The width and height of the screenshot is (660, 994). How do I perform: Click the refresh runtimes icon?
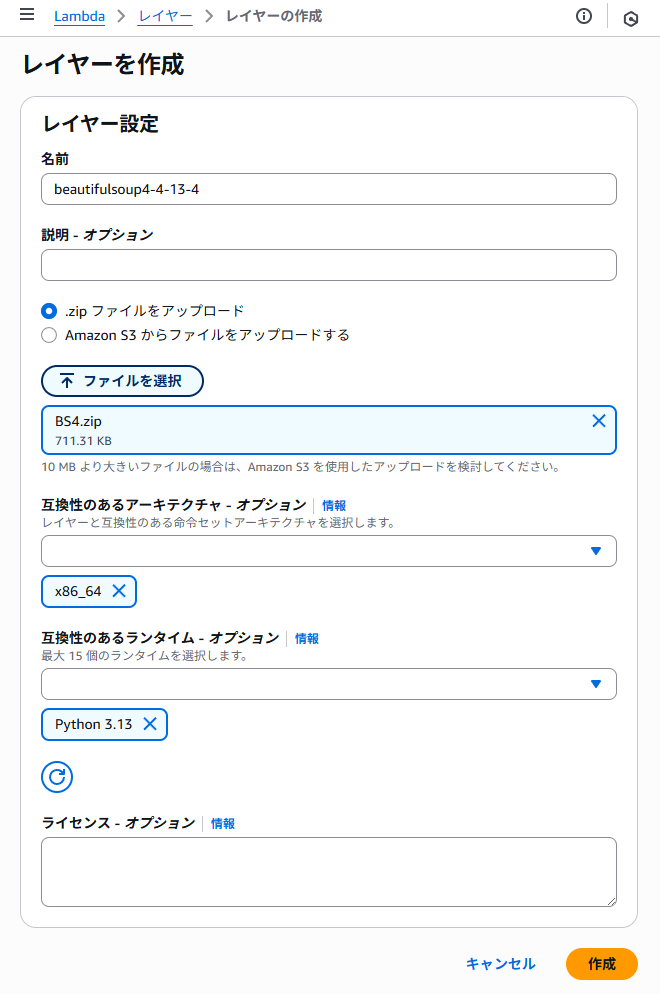[57, 777]
